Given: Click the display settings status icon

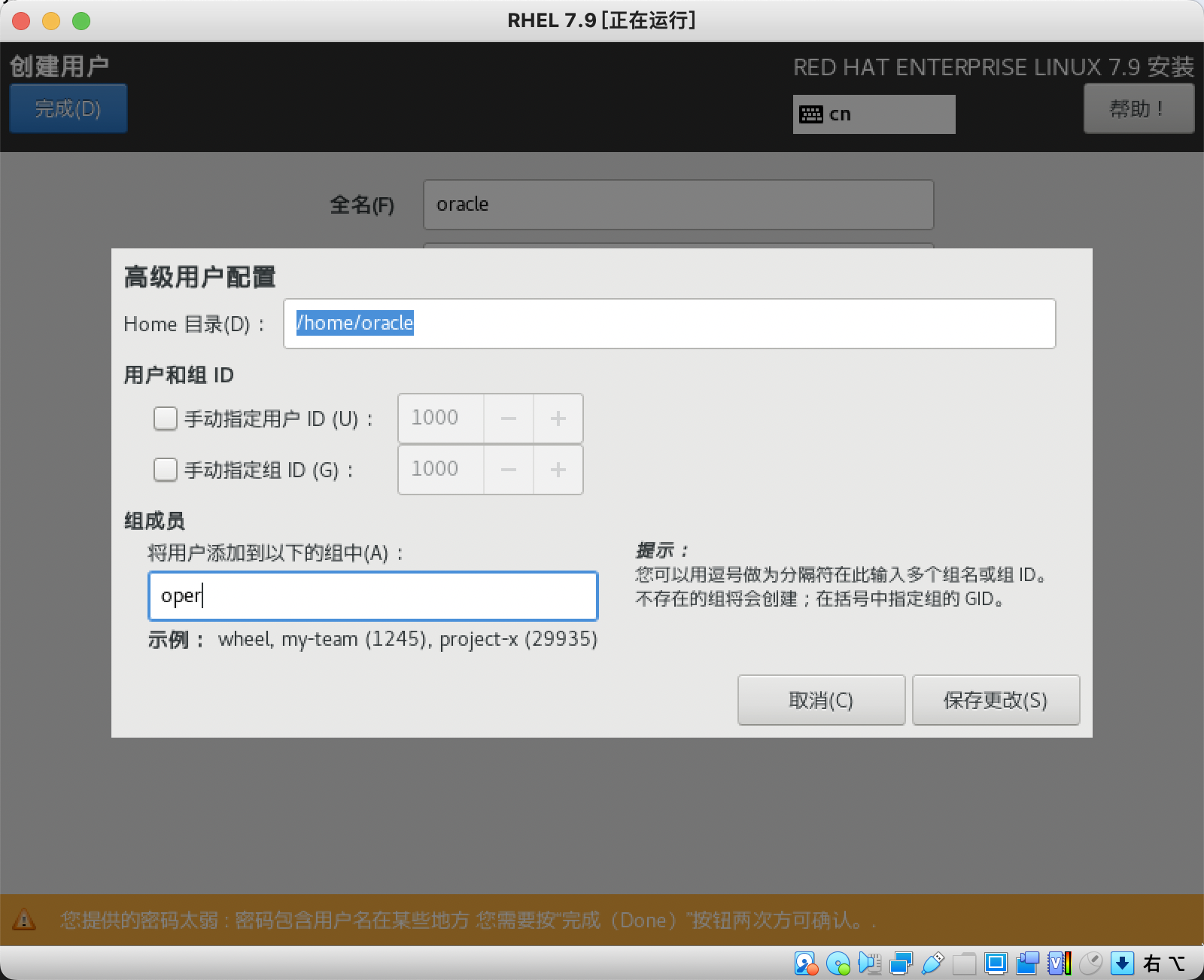Looking at the screenshot, I should [x=996, y=963].
